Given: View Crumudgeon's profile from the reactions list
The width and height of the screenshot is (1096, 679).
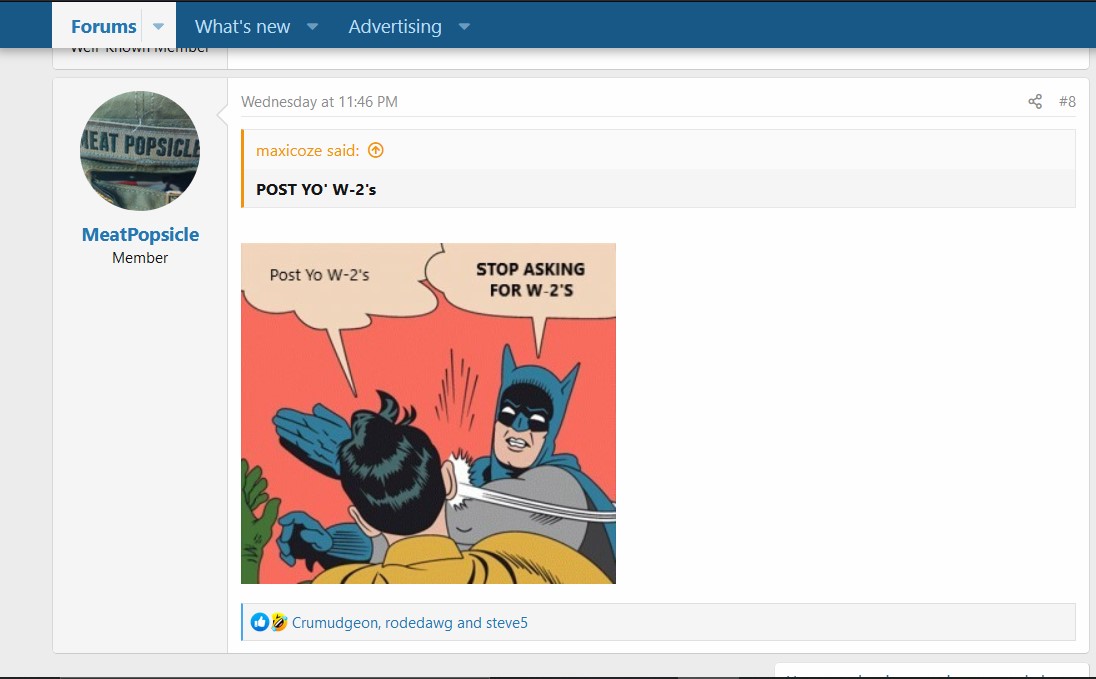Looking at the screenshot, I should 334,623.
